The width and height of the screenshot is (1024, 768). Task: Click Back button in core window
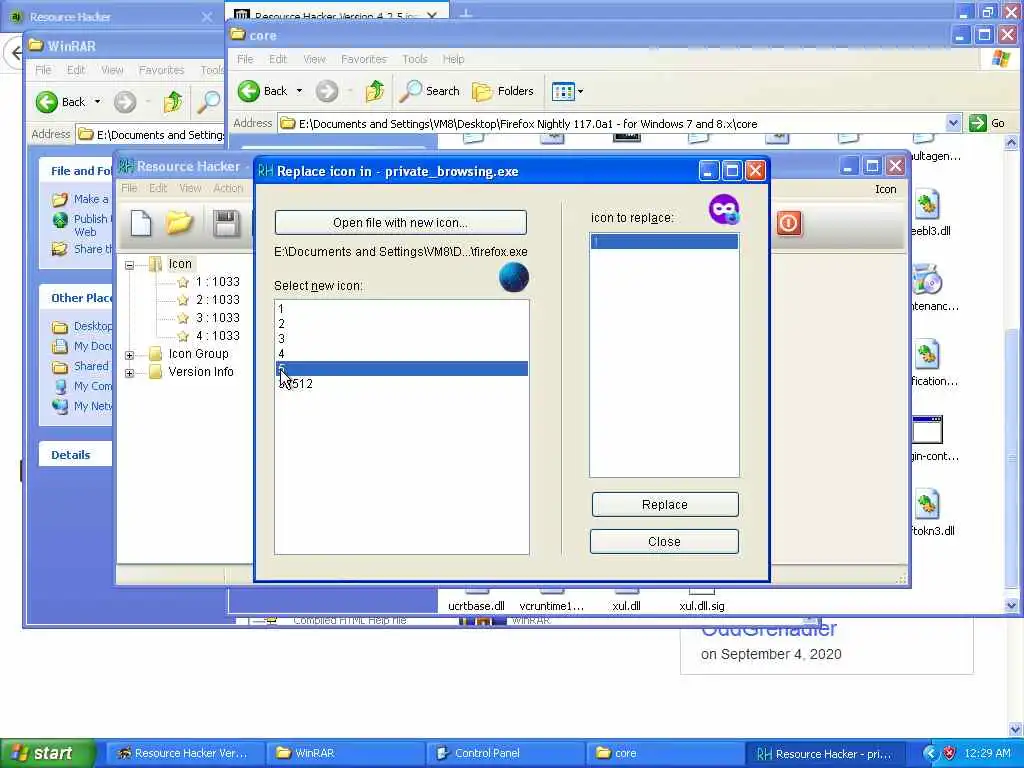coord(263,91)
